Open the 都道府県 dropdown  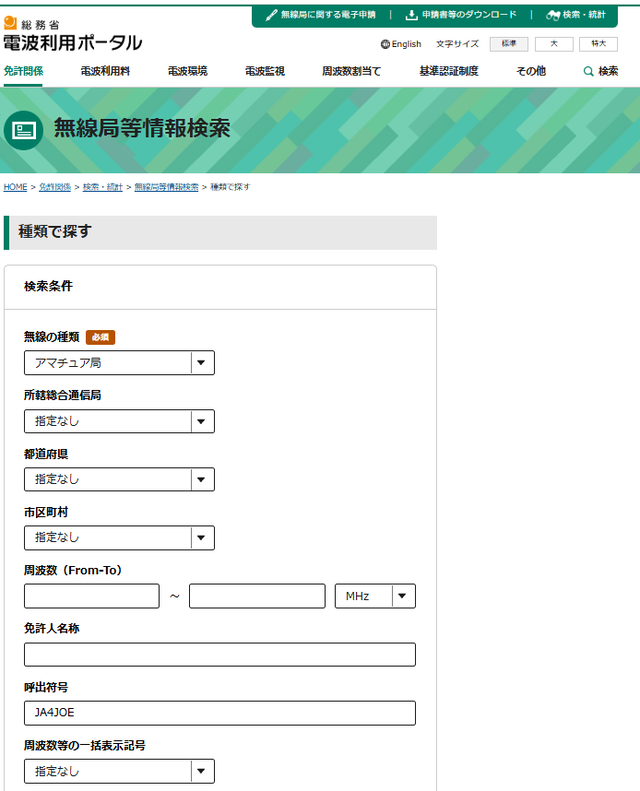point(120,479)
